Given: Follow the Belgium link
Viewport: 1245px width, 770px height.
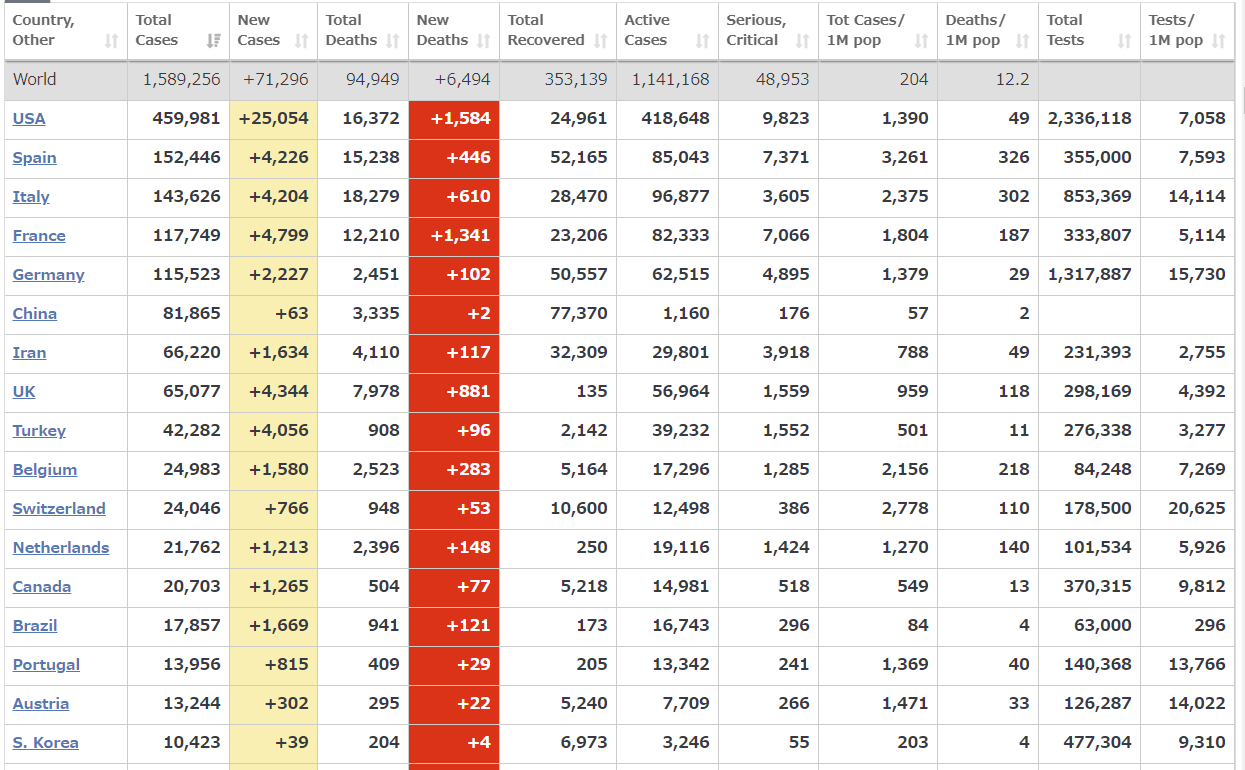Looking at the screenshot, I should pos(45,469).
